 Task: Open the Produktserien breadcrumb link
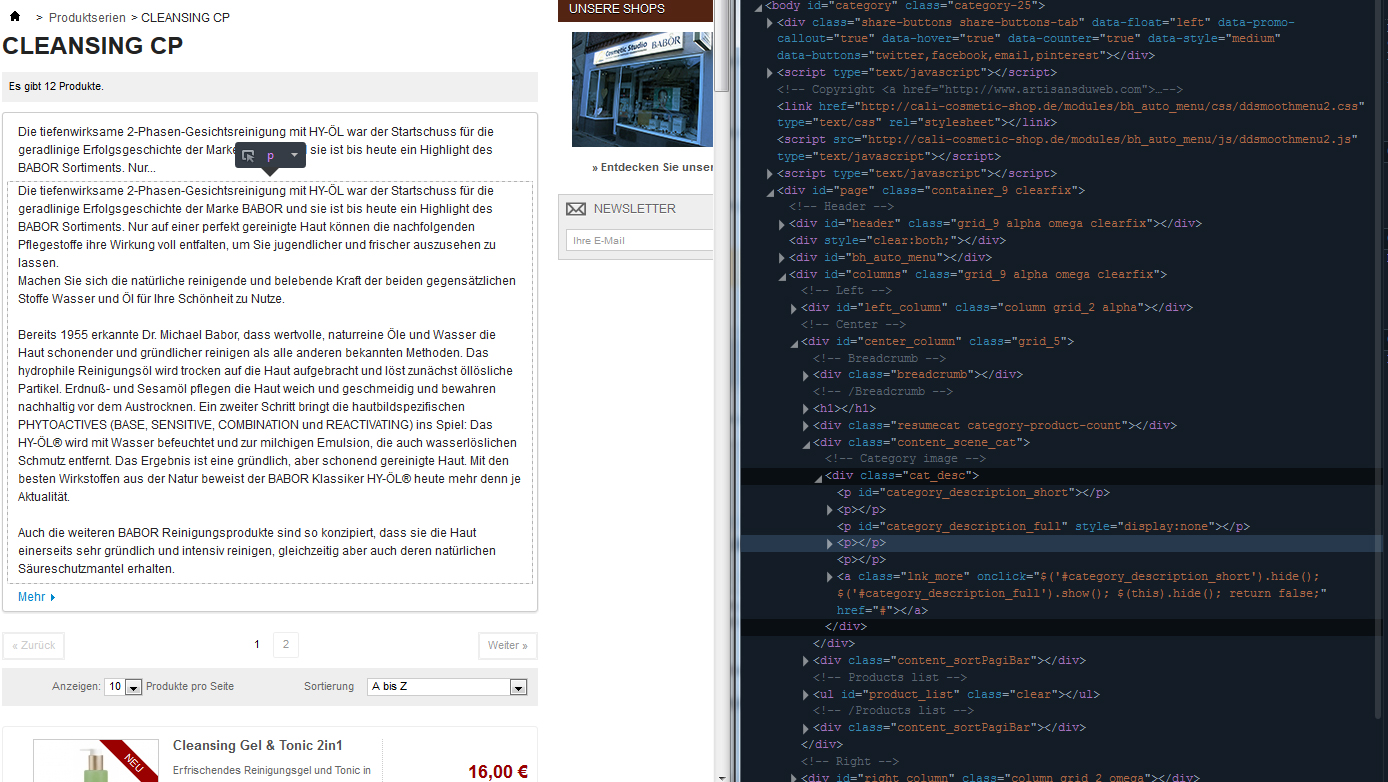[x=86, y=18]
